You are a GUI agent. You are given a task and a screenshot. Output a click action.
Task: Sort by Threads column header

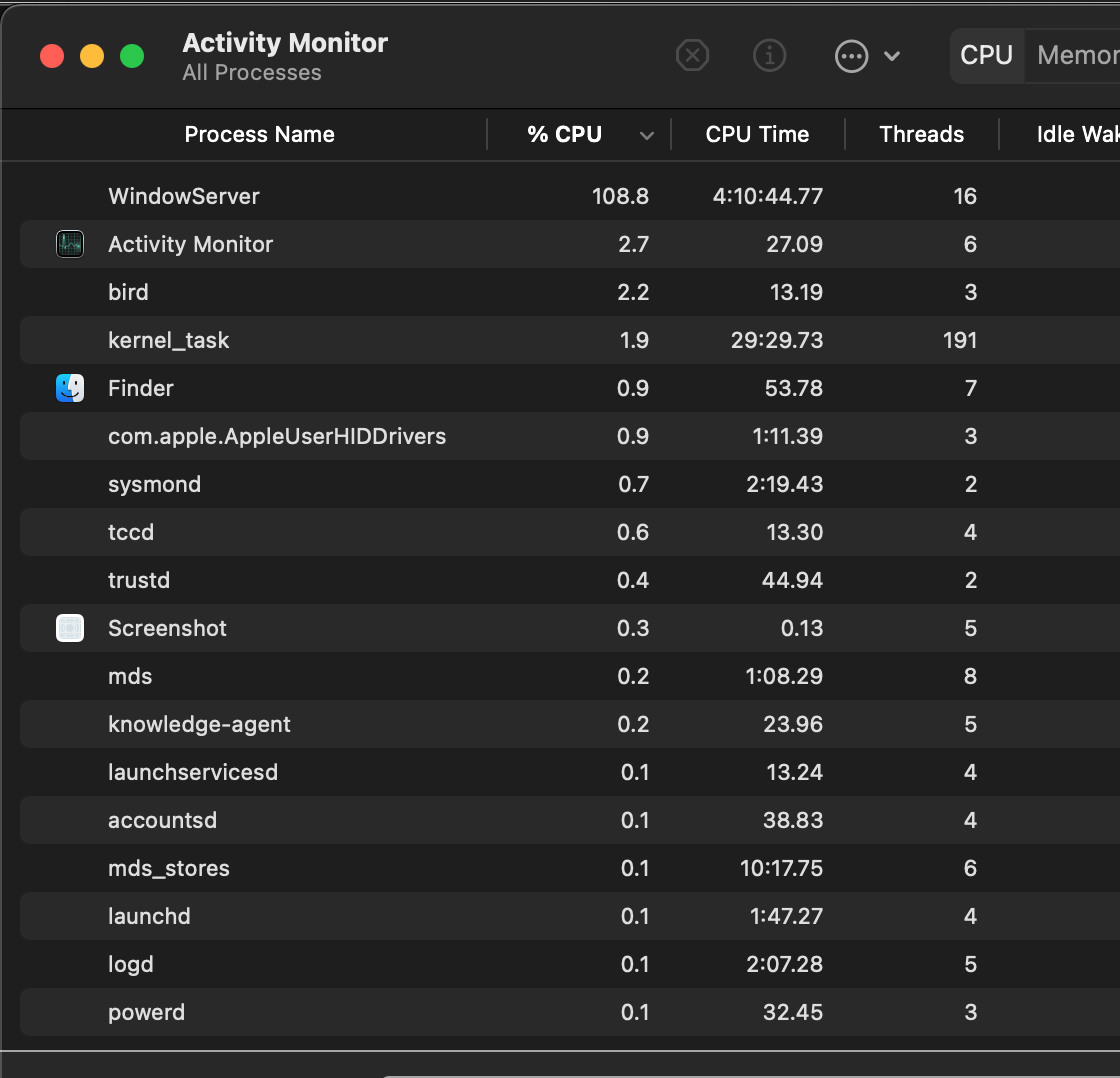tap(921, 134)
